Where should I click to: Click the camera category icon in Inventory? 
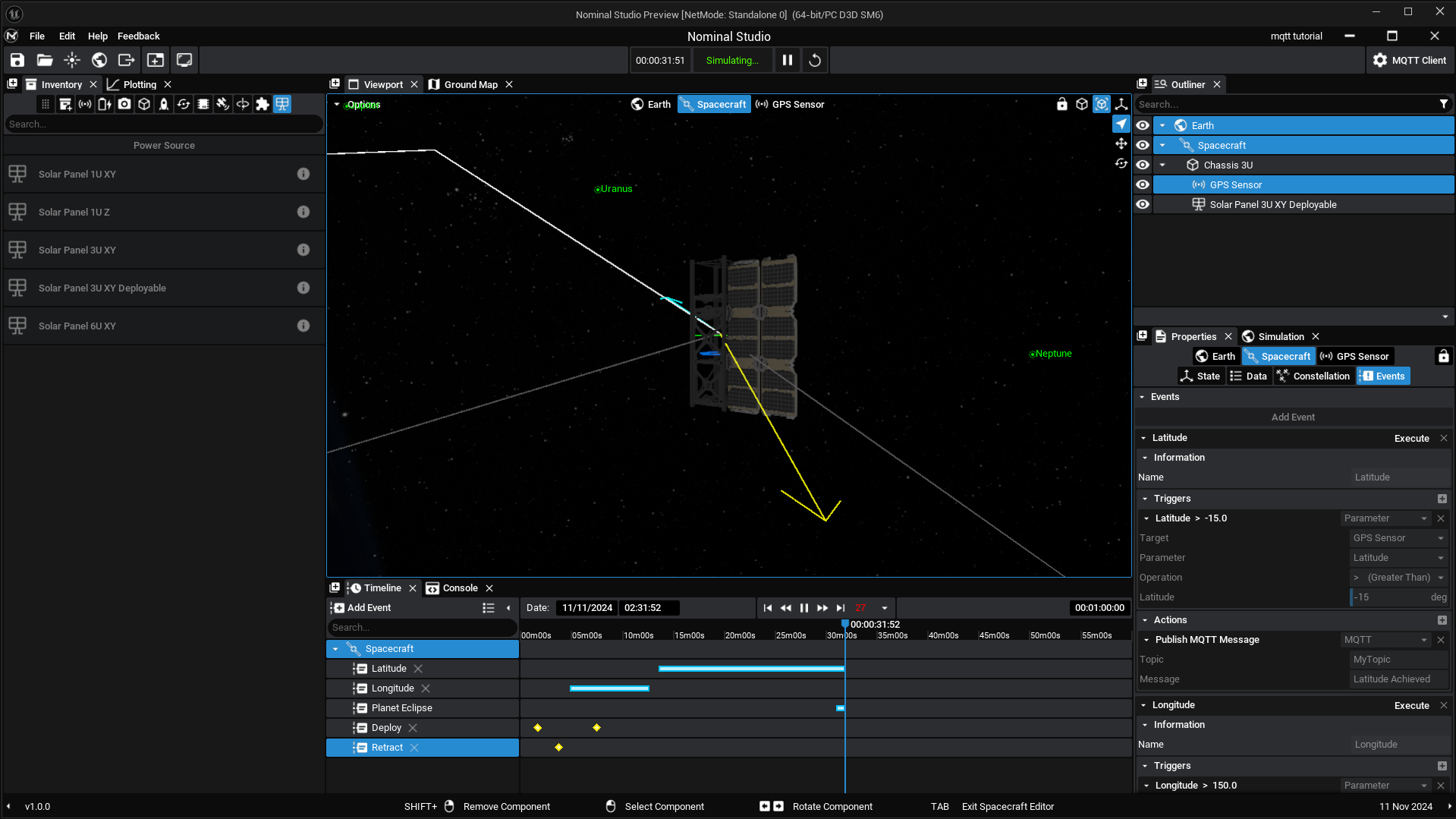coord(124,104)
